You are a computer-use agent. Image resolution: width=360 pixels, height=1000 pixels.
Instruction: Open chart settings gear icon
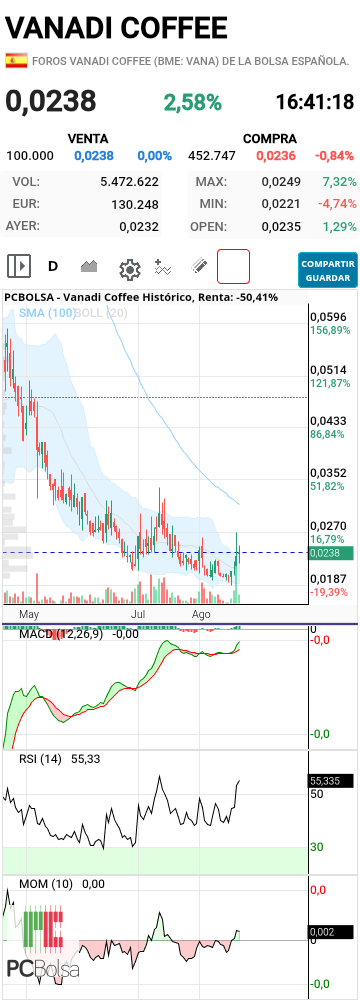[130, 269]
